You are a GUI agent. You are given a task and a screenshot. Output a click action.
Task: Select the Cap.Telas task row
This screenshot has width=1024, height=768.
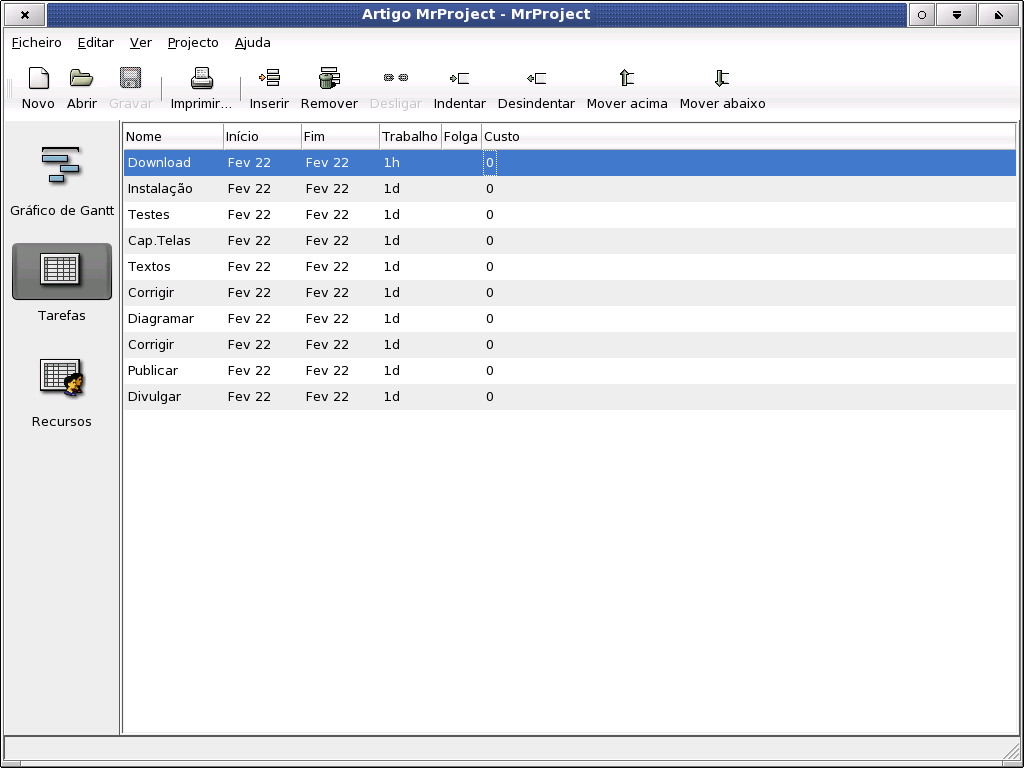tap(569, 241)
